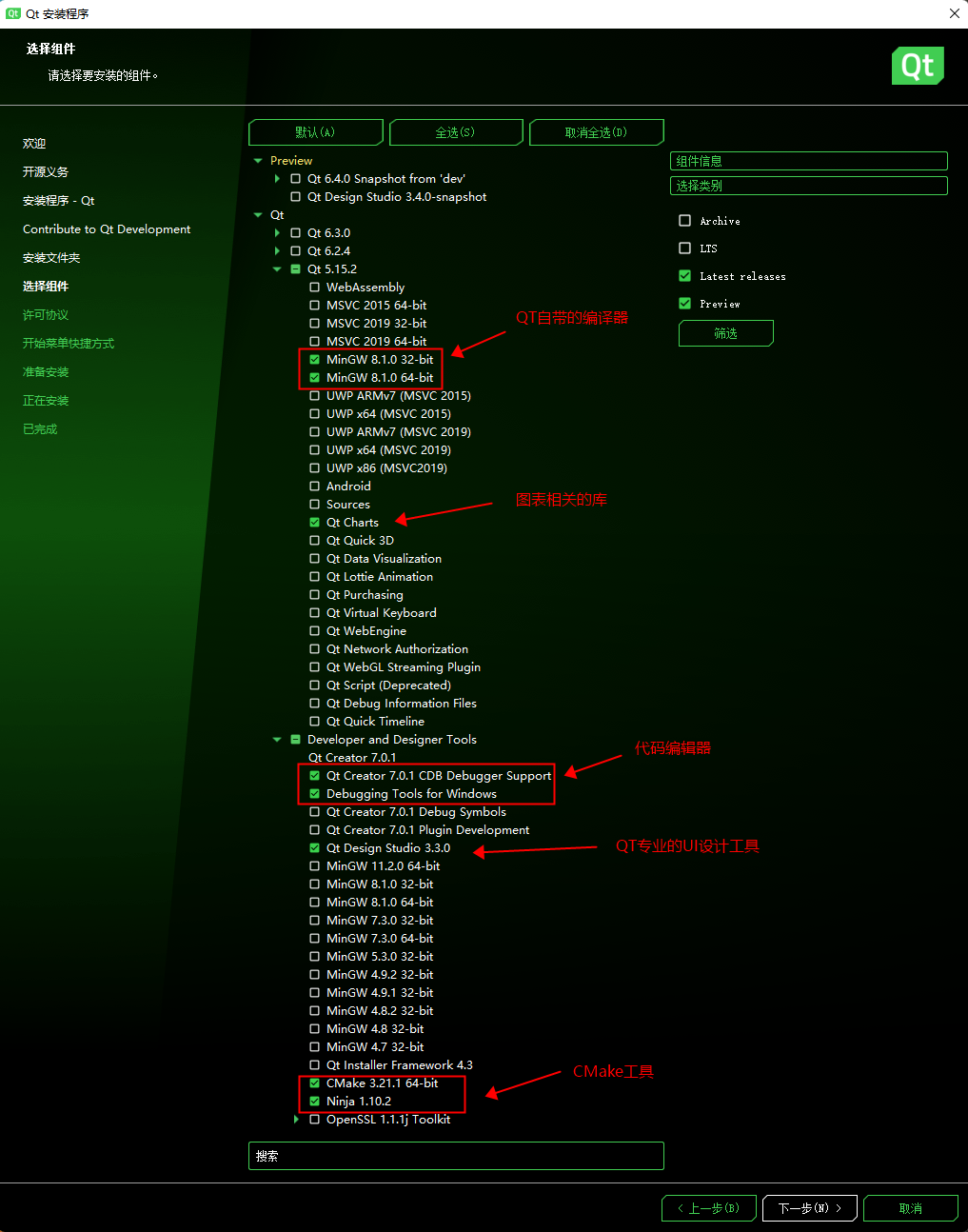Enable the Archive filter checkbox
The width and height of the screenshot is (968, 1232).
tap(684, 221)
